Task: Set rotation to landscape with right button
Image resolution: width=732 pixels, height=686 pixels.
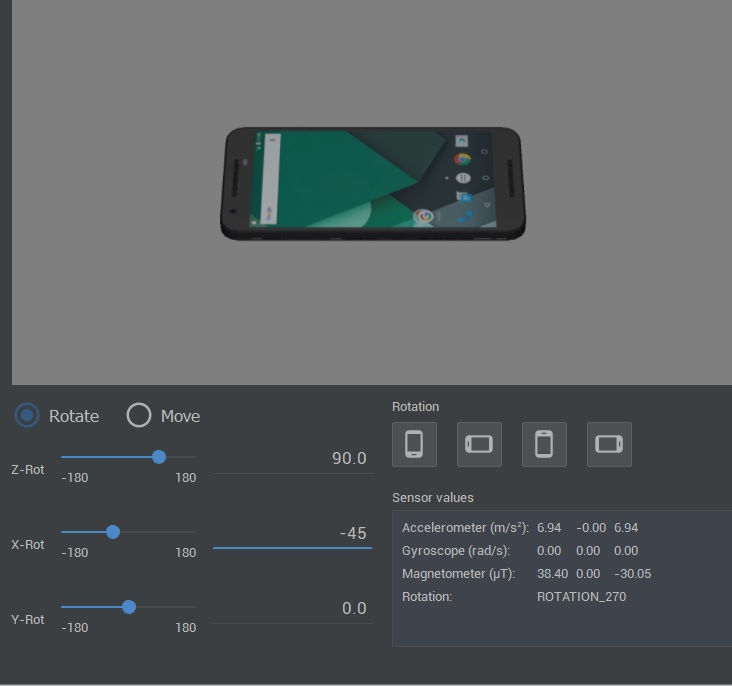Action: (609, 445)
